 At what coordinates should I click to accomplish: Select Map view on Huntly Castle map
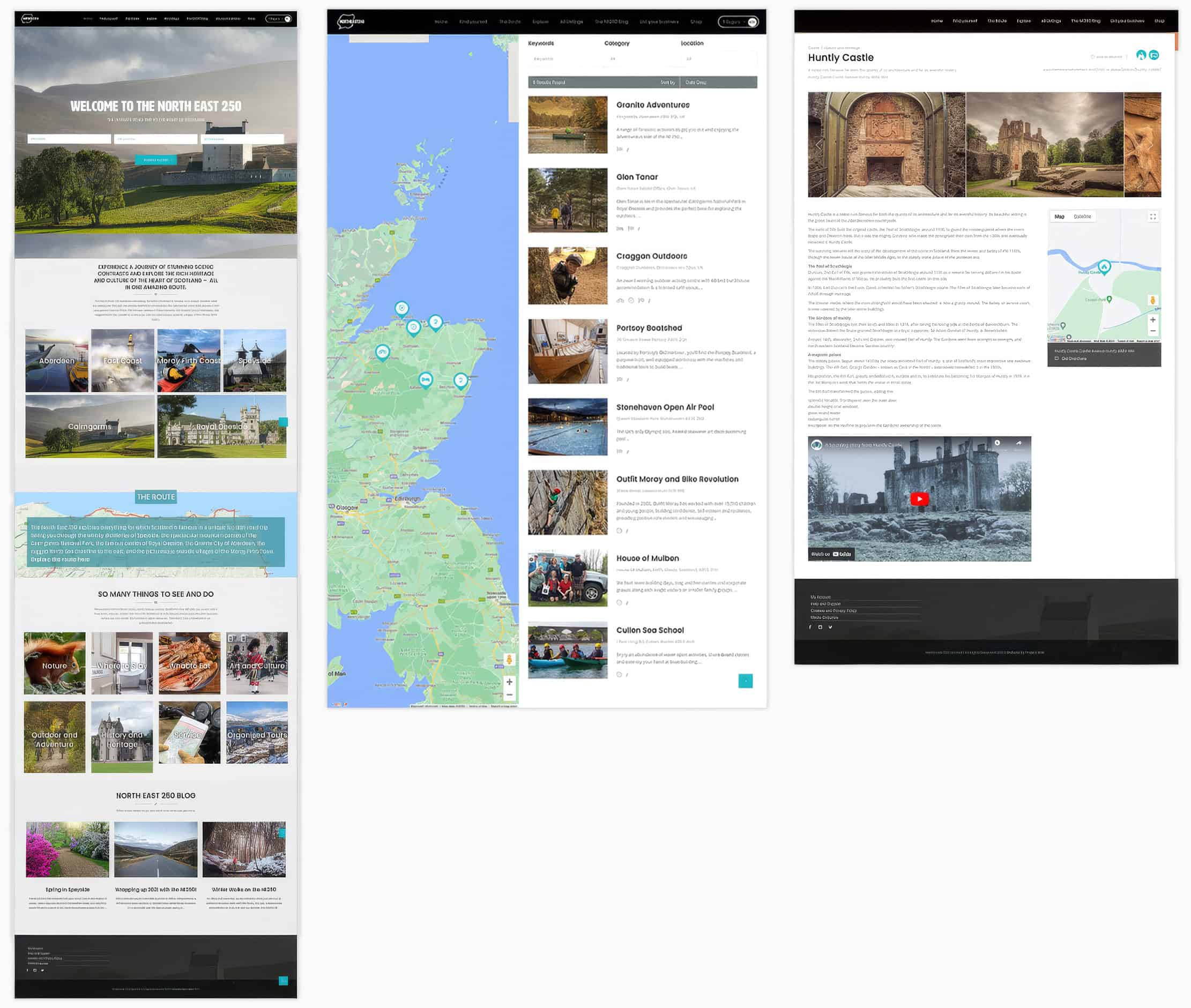click(1059, 216)
